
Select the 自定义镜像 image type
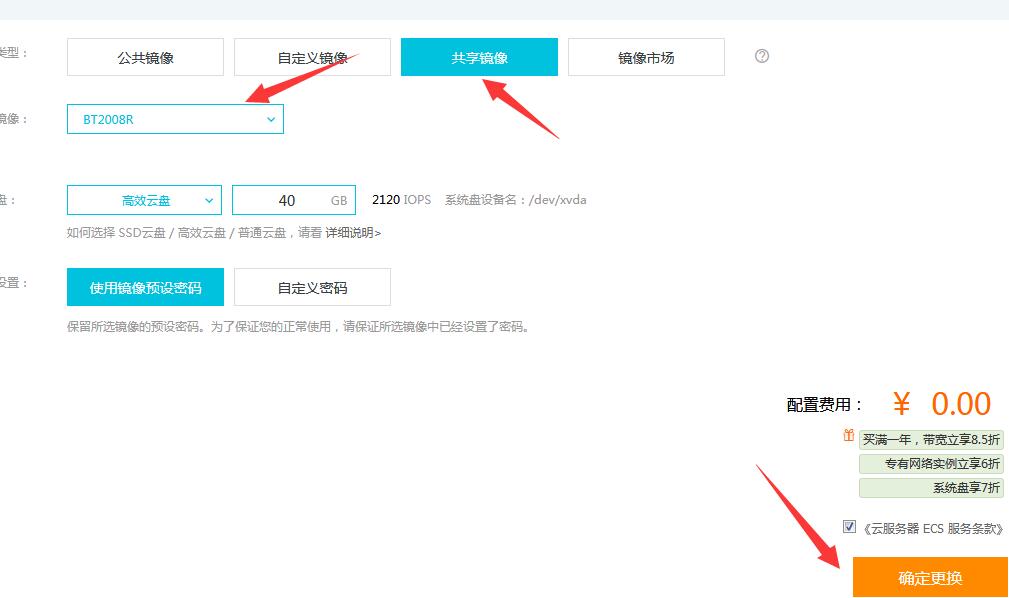tap(312, 57)
